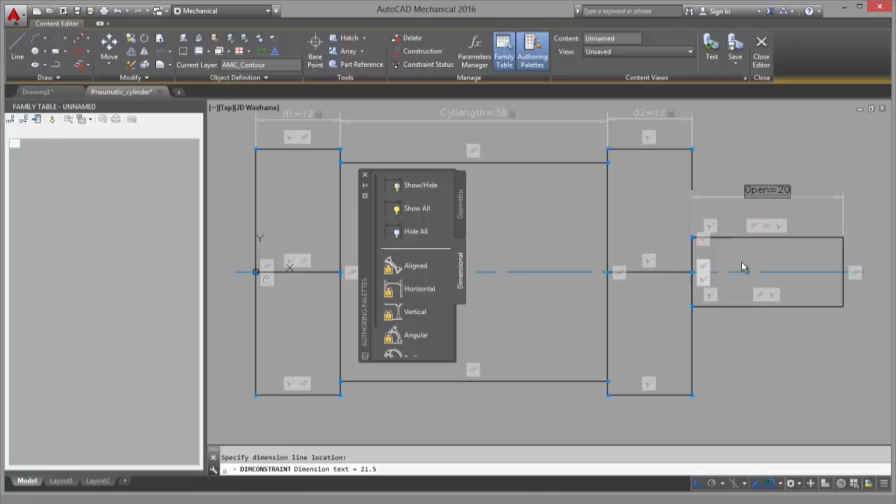The height and width of the screenshot is (504, 896).
Task: Click Constraint Status icon
Action: point(395,65)
